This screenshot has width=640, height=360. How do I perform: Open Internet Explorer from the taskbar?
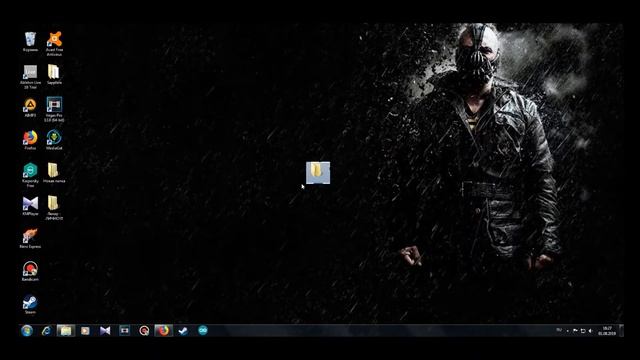tap(46, 331)
